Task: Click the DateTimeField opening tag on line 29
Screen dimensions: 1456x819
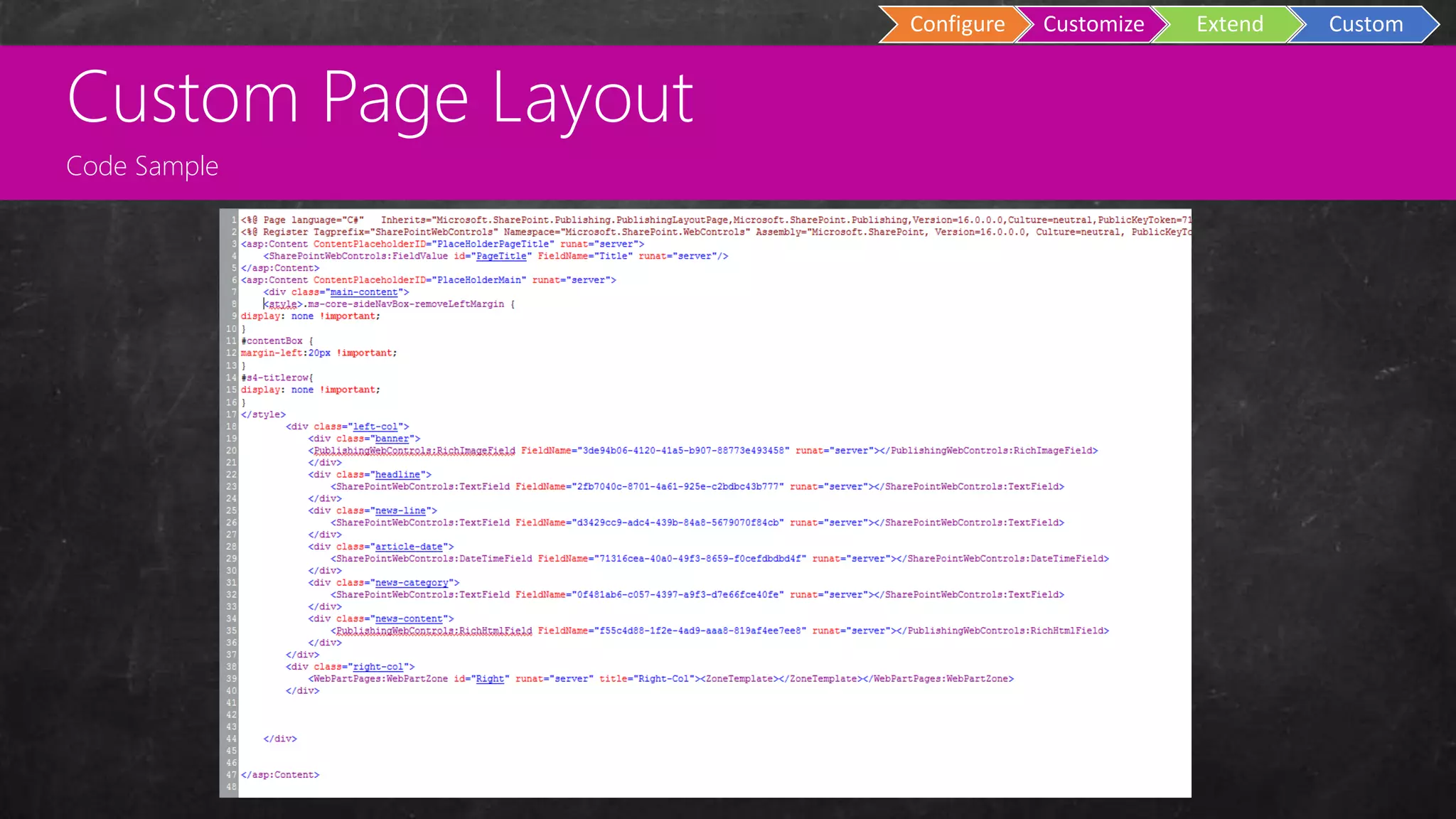Action: [x=431, y=559]
